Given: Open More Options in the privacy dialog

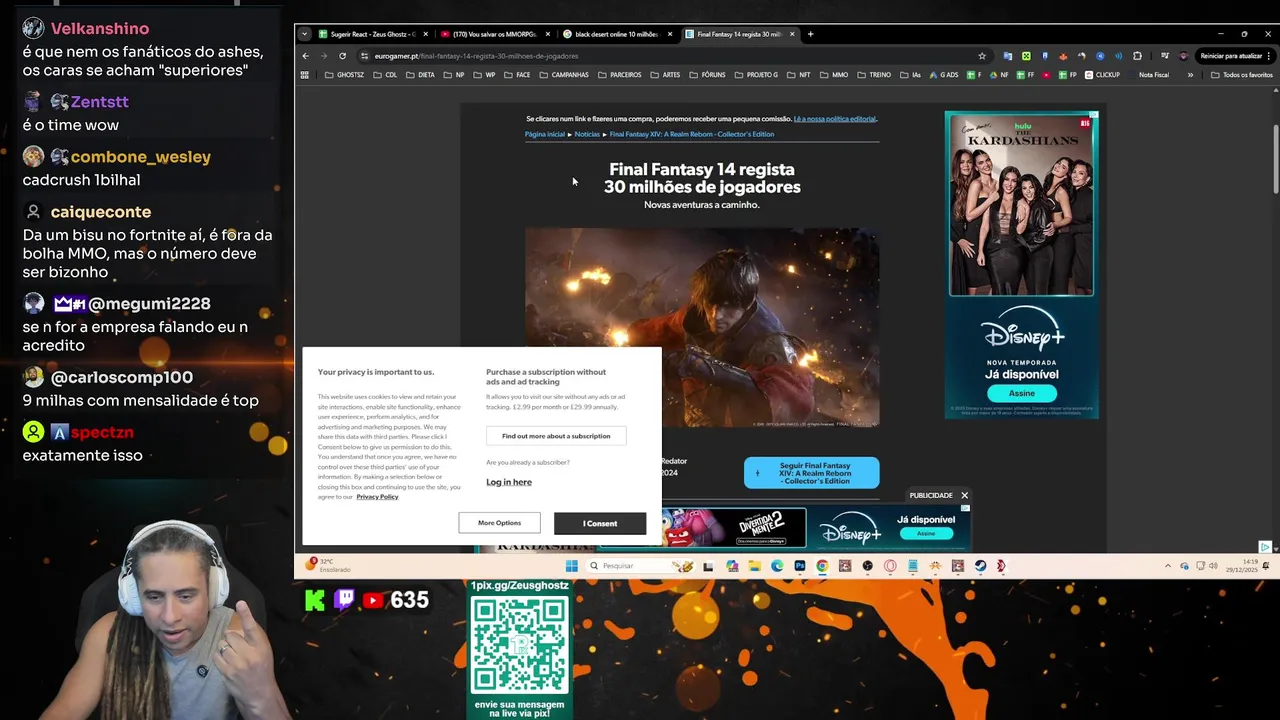Looking at the screenshot, I should pyautogui.click(x=499, y=523).
